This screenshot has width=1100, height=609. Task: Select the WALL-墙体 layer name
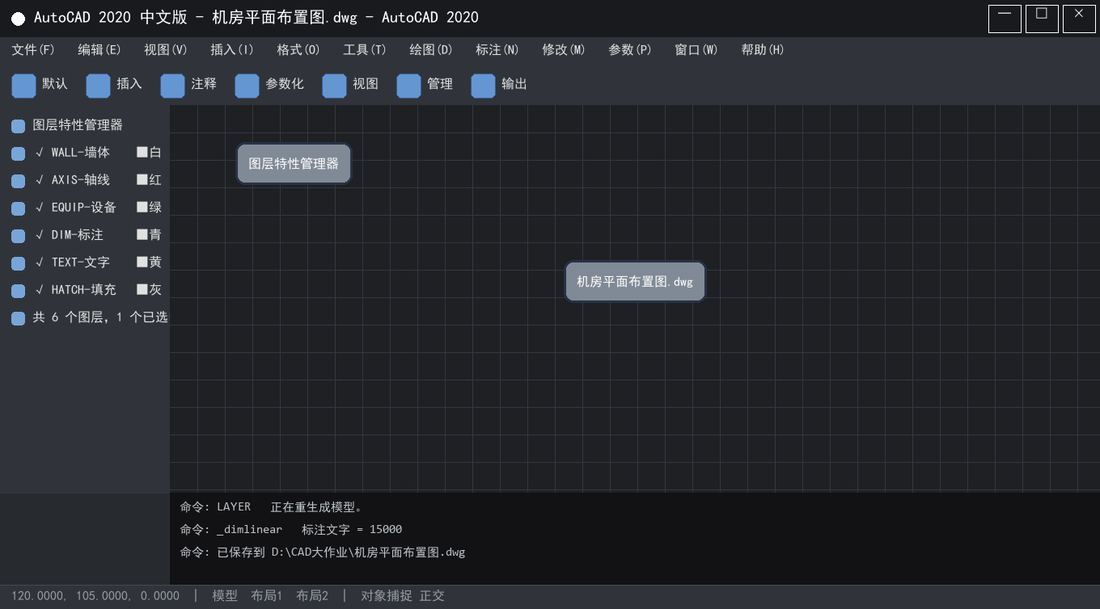[x=81, y=152]
